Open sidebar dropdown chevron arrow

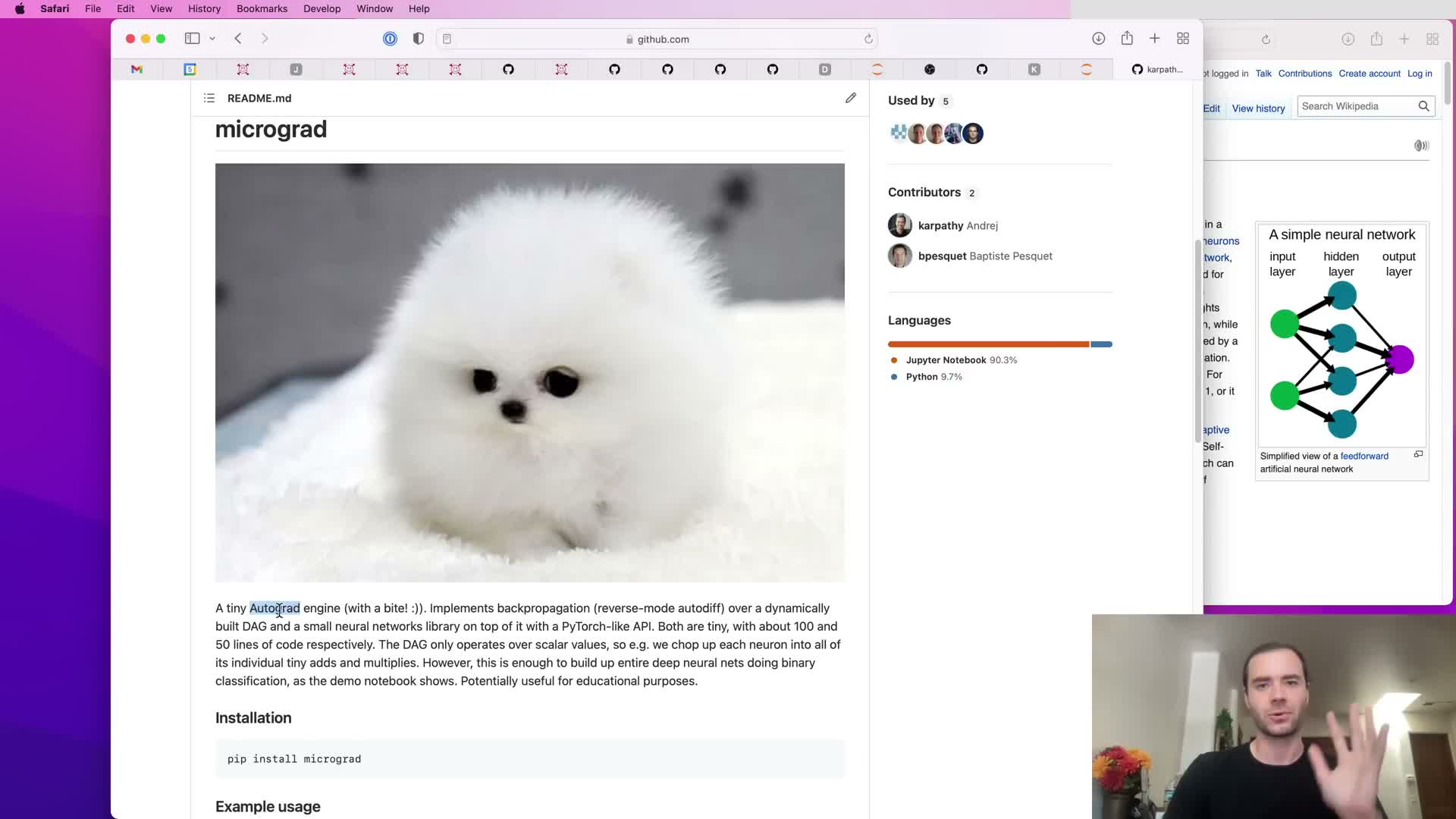(212, 39)
